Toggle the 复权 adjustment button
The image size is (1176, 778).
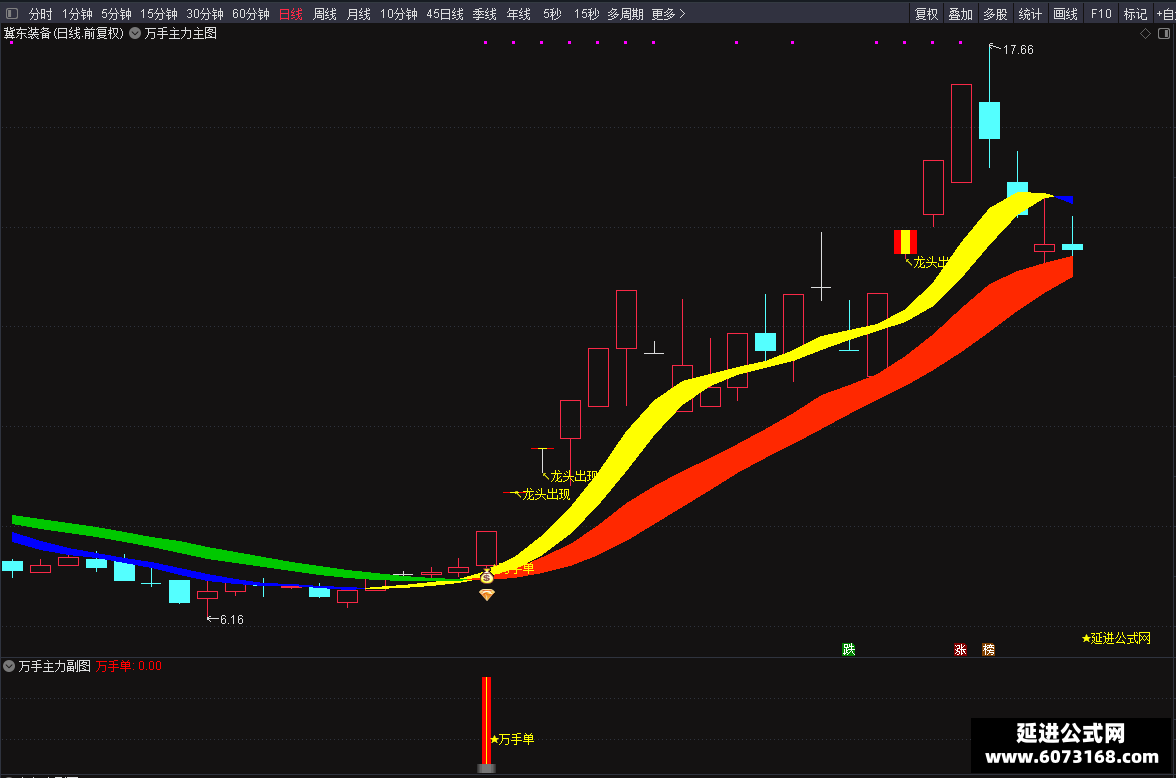tap(926, 14)
